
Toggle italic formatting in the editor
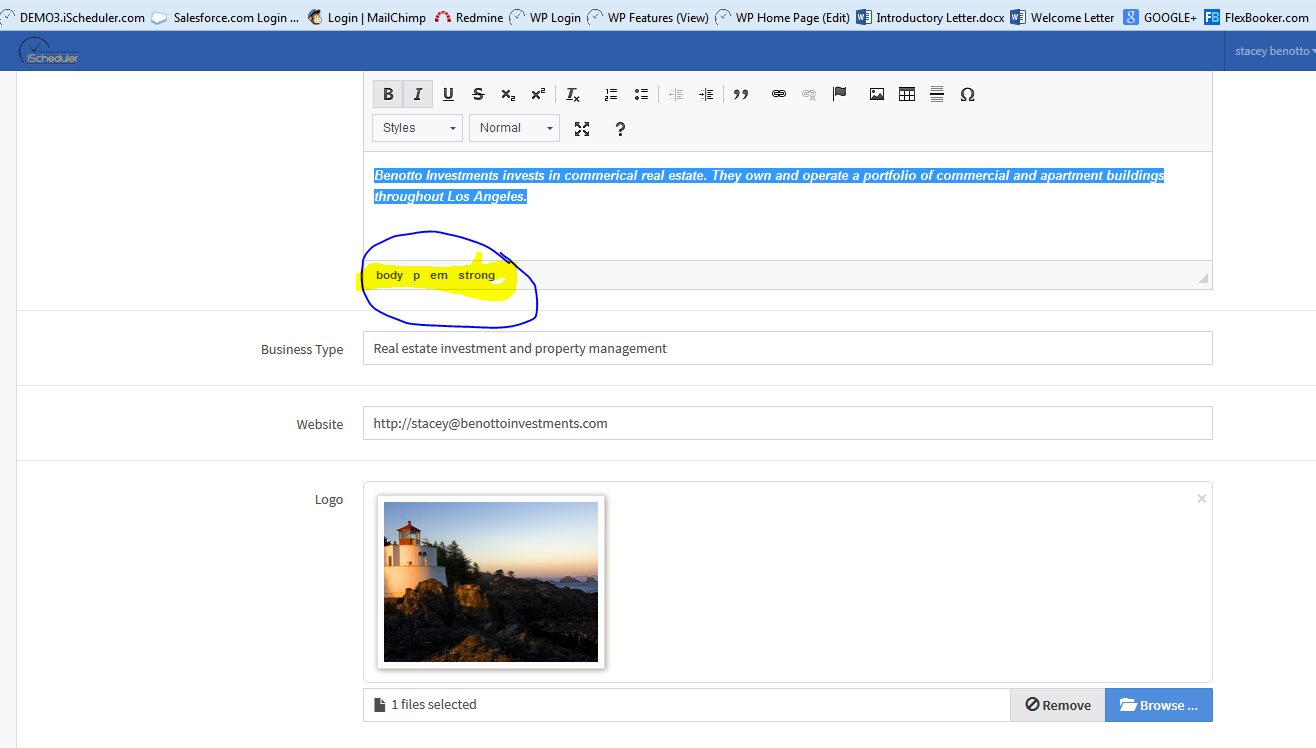click(x=418, y=94)
